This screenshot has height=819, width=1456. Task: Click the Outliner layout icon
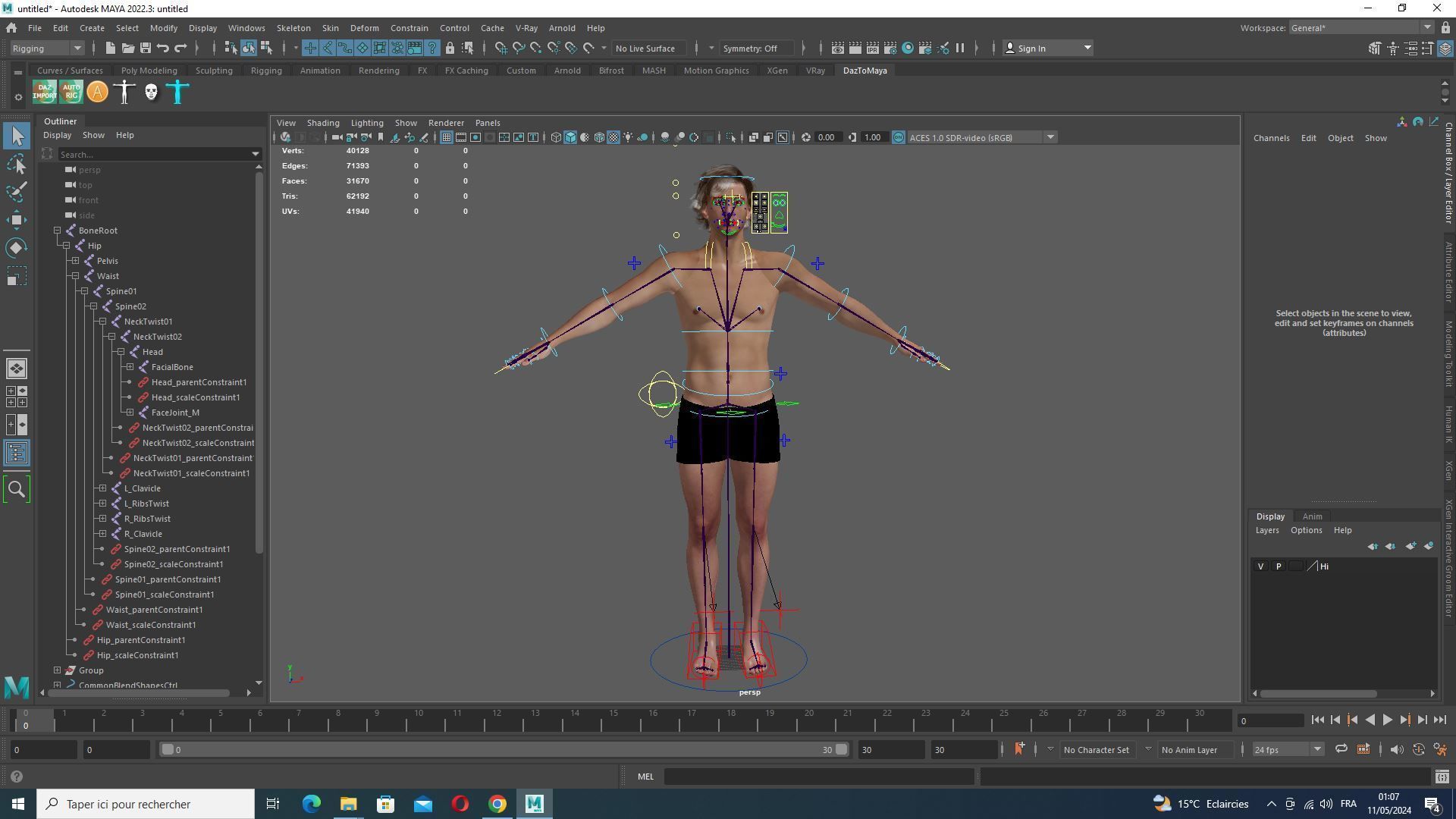[x=17, y=453]
